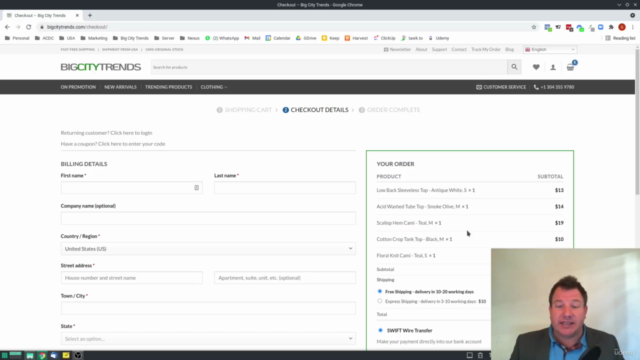Open the files icon in taskbar
Screen dimensions: 640x360
(x=30, y=356)
